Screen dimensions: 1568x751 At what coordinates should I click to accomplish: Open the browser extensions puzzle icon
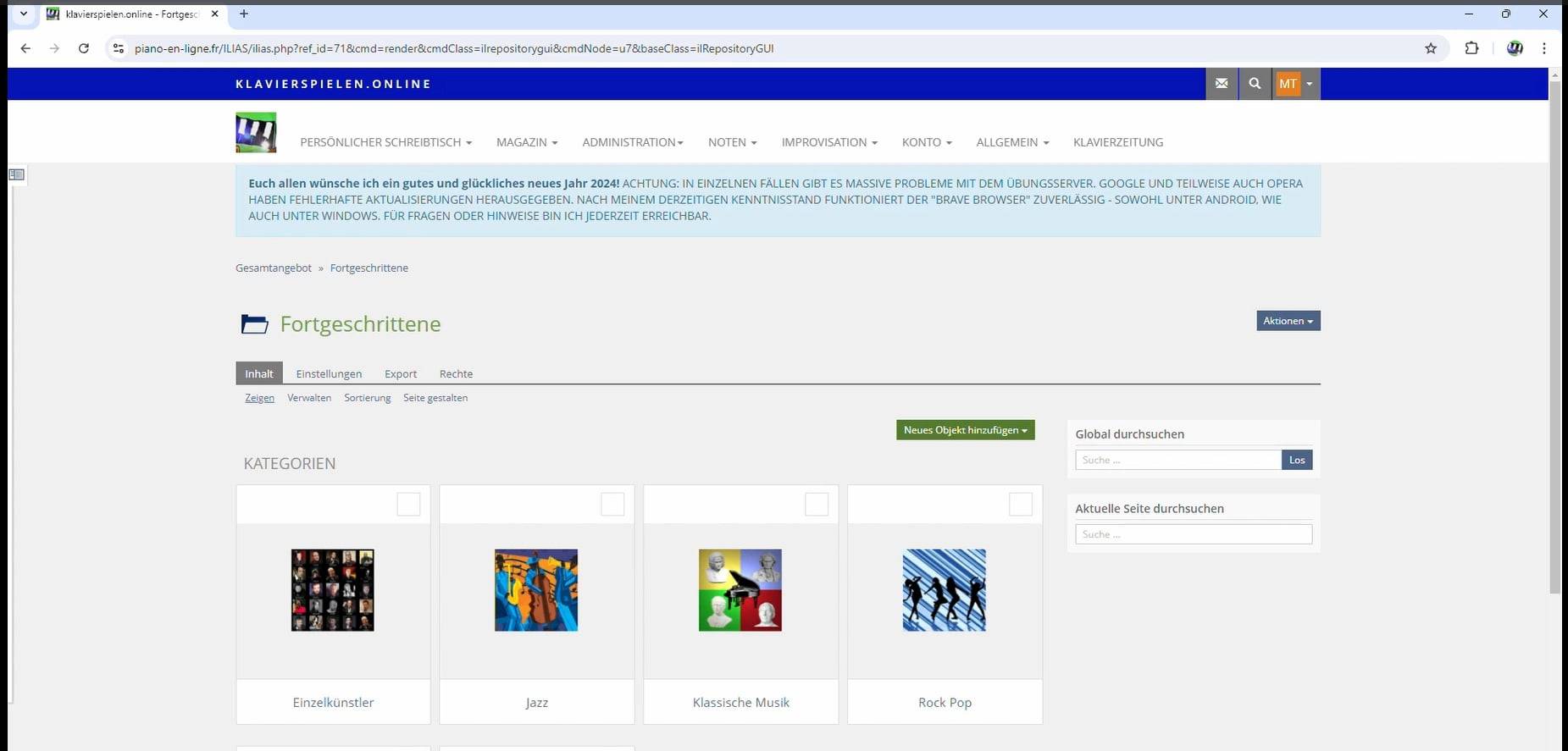[1471, 48]
